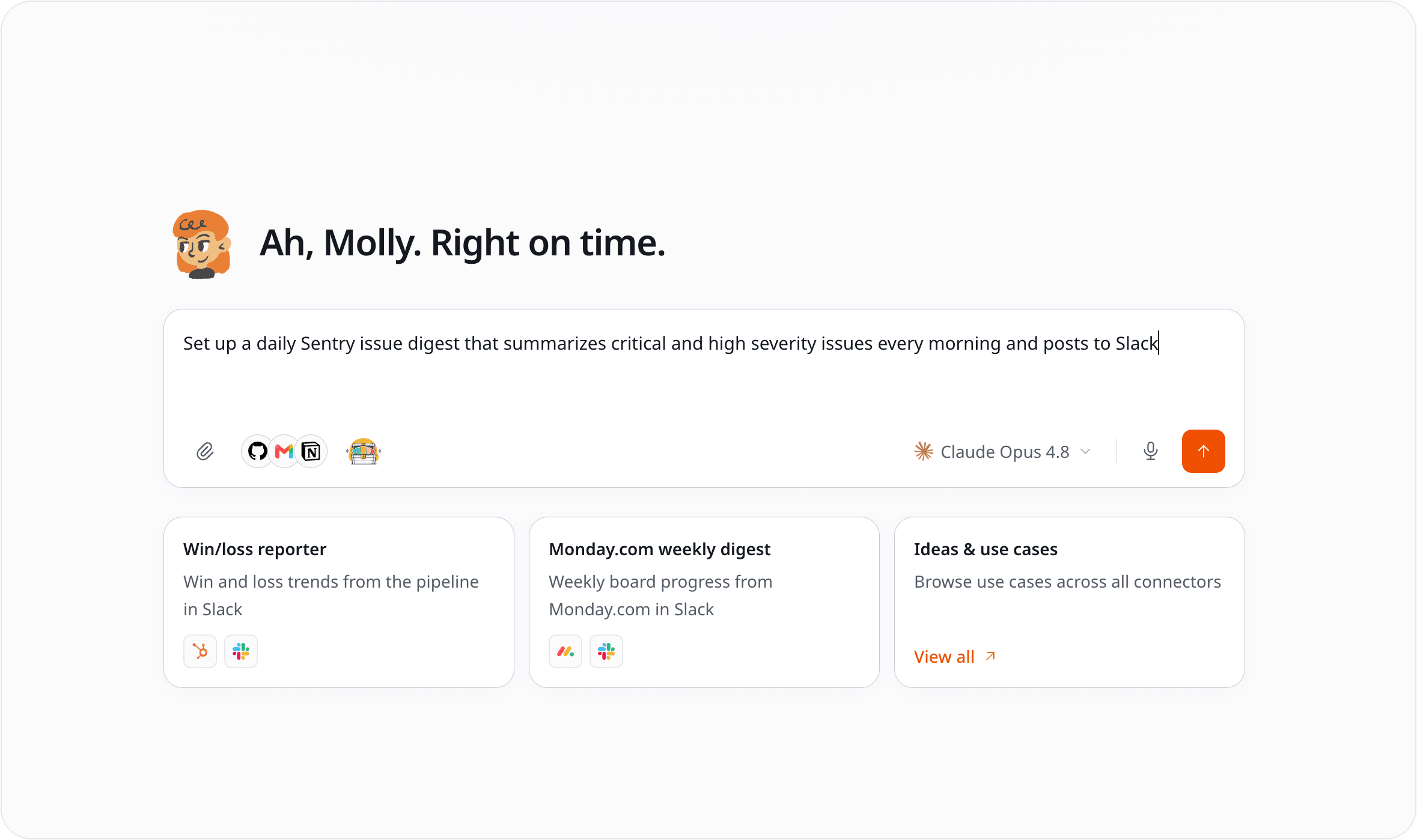Select the GitHub connector icon
1417x840 pixels.
(257, 451)
